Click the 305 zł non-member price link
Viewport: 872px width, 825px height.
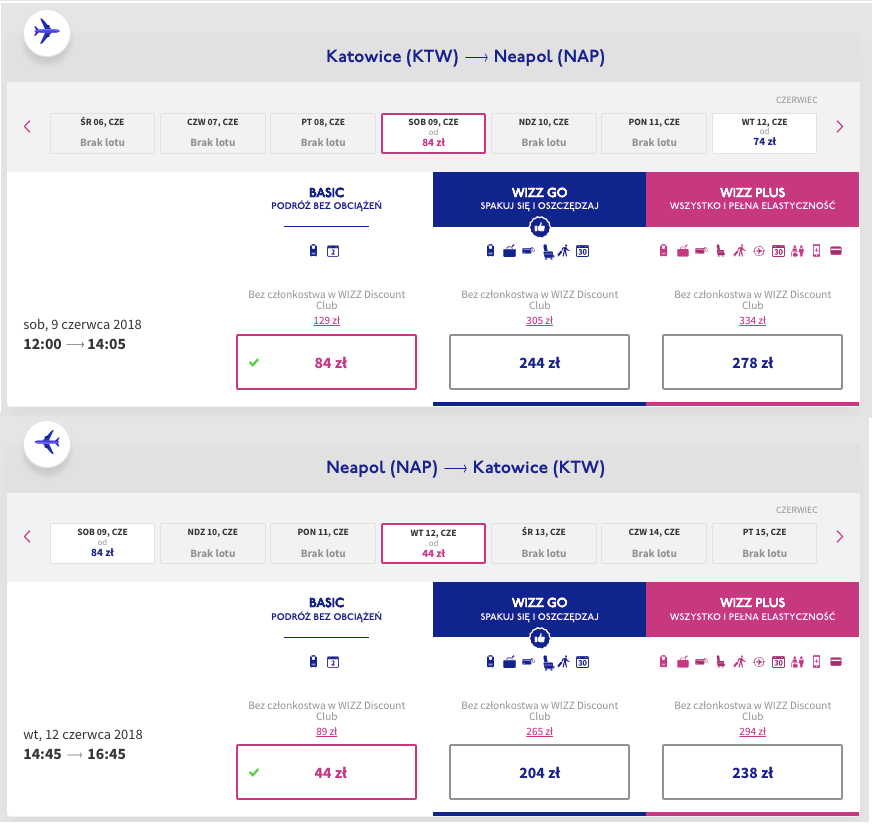pyautogui.click(x=539, y=321)
